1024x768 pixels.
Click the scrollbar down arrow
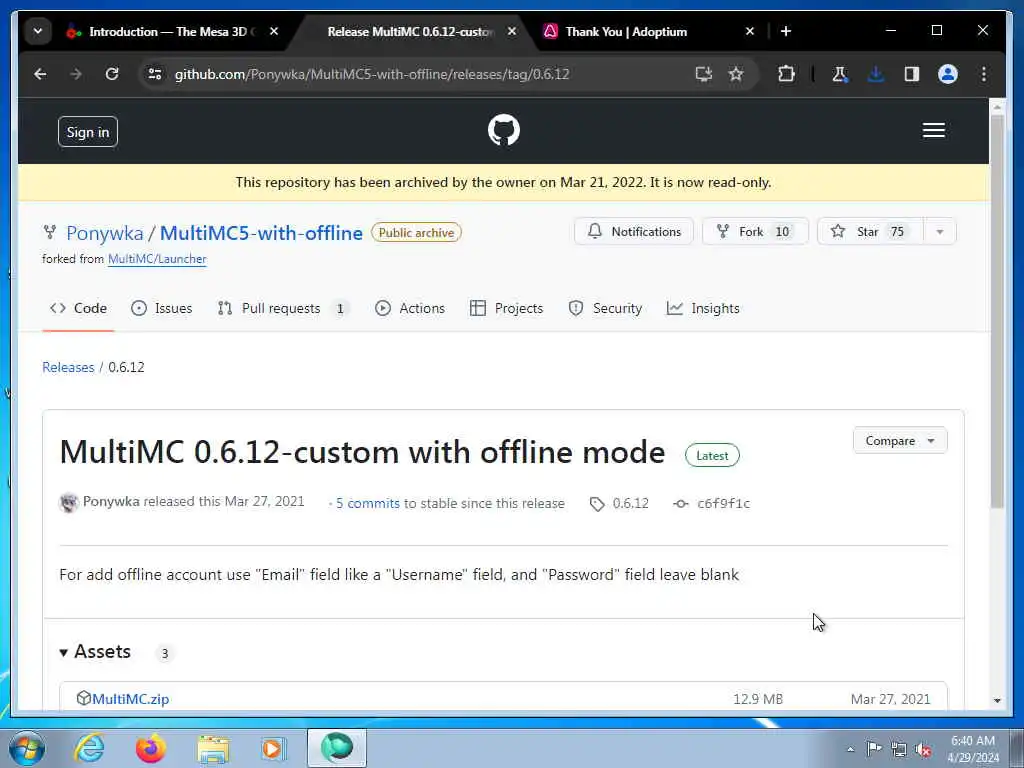pyautogui.click(x=997, y=700)
